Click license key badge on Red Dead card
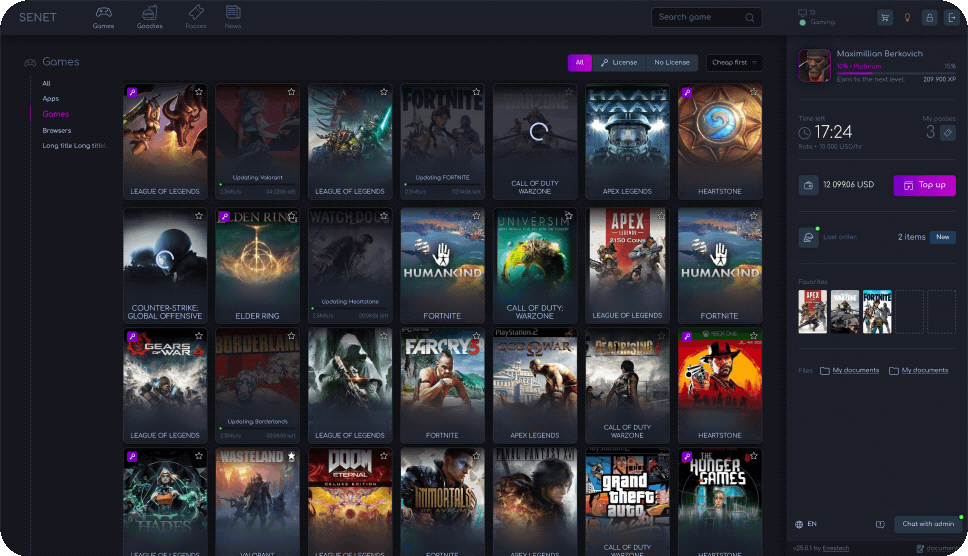The height and width of the screenshot is (556, 968). 687,337
